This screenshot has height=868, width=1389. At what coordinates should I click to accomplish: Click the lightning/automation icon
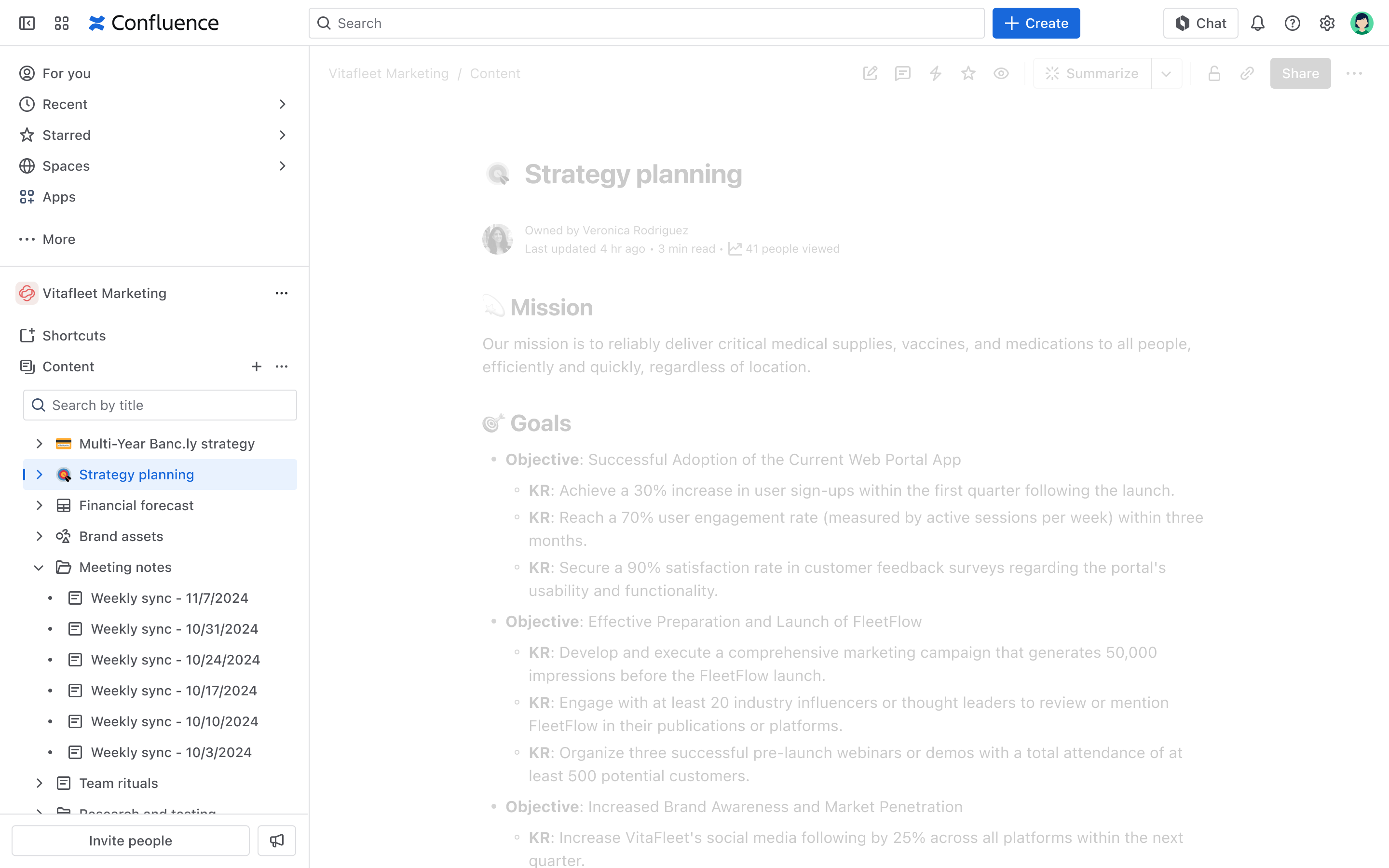click(x=935, y=73)
